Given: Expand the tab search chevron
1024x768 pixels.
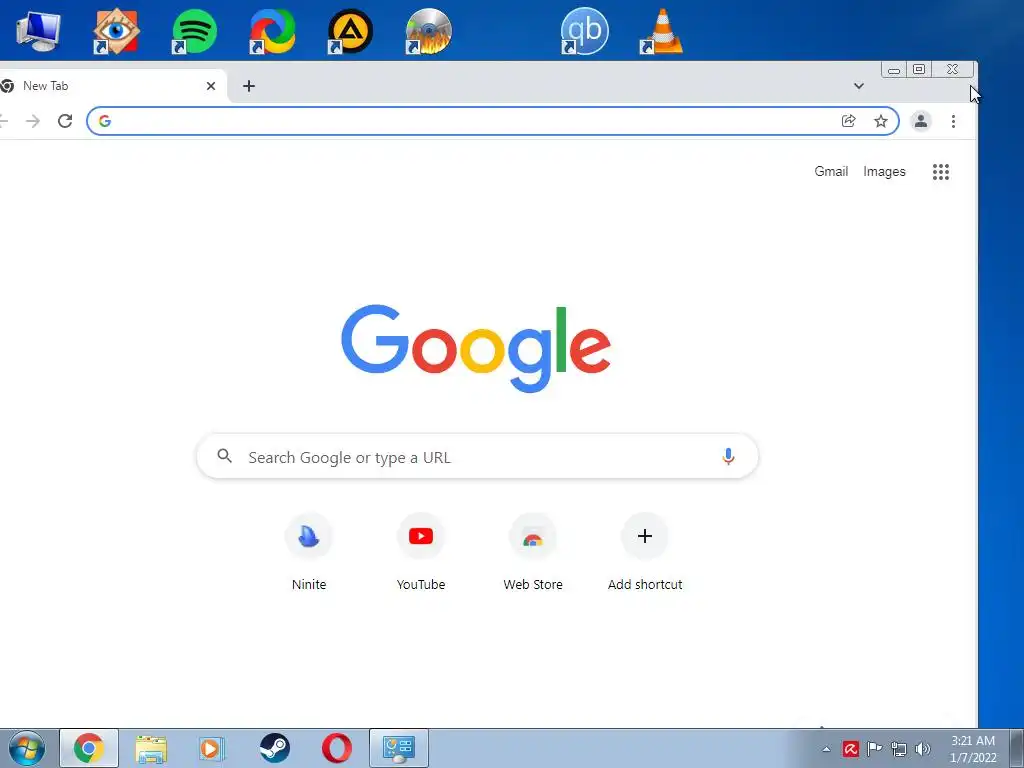Looking at the screenshot, I should click(x=859, y=86).
